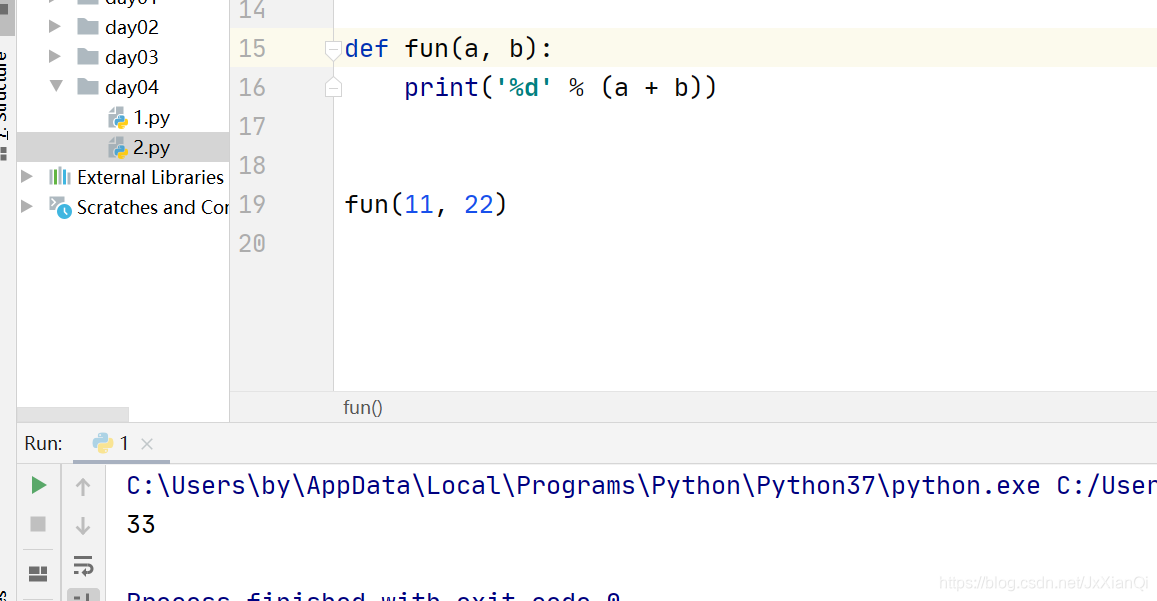Click the down arrow in Run toolbar
This screenshot has width=1157, height=601.
coord(83,526)
